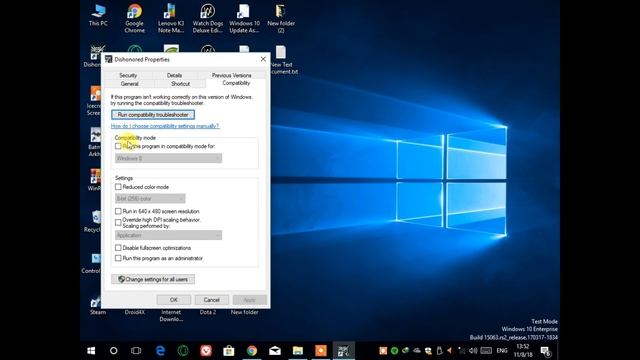Launch Chrome from the taskbar

pos(252,351)
